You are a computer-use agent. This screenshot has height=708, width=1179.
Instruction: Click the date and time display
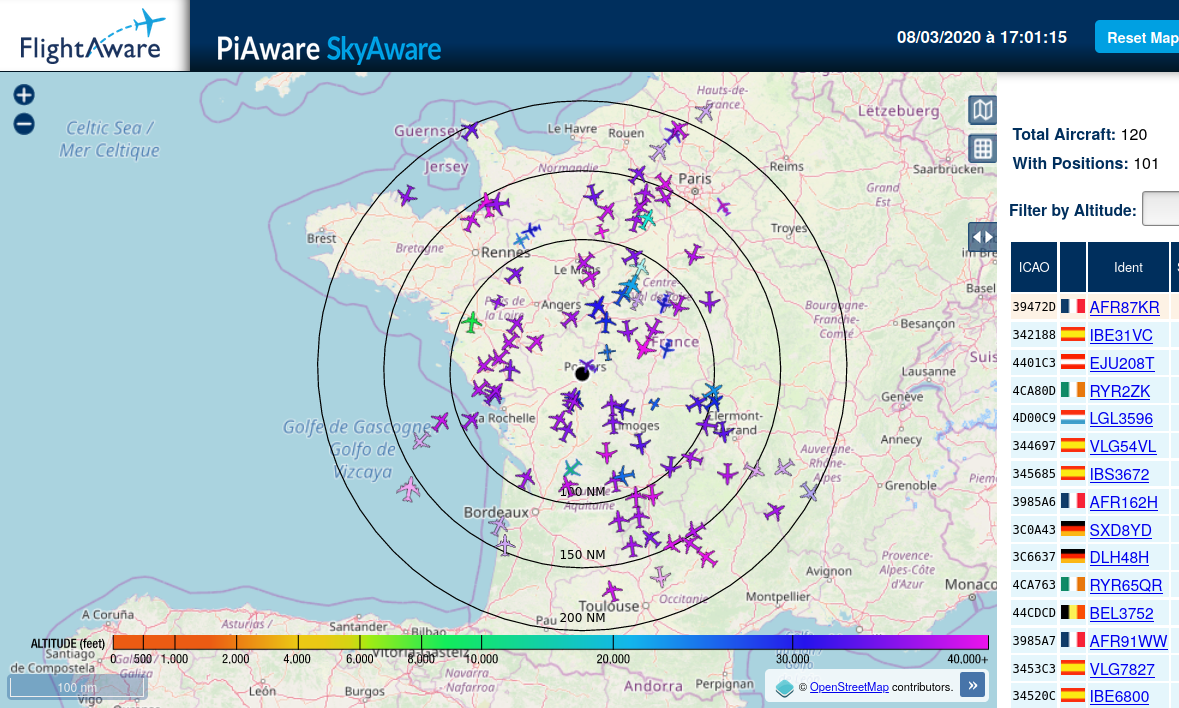(981, 38)
